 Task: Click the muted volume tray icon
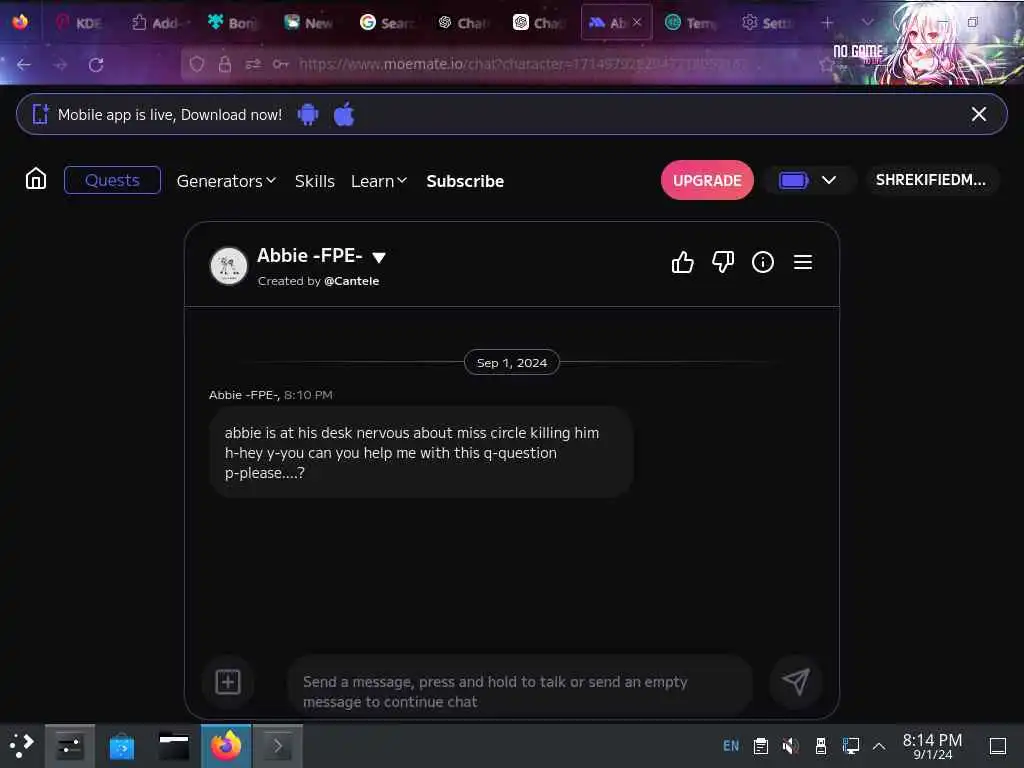click(x=790, y=746)
